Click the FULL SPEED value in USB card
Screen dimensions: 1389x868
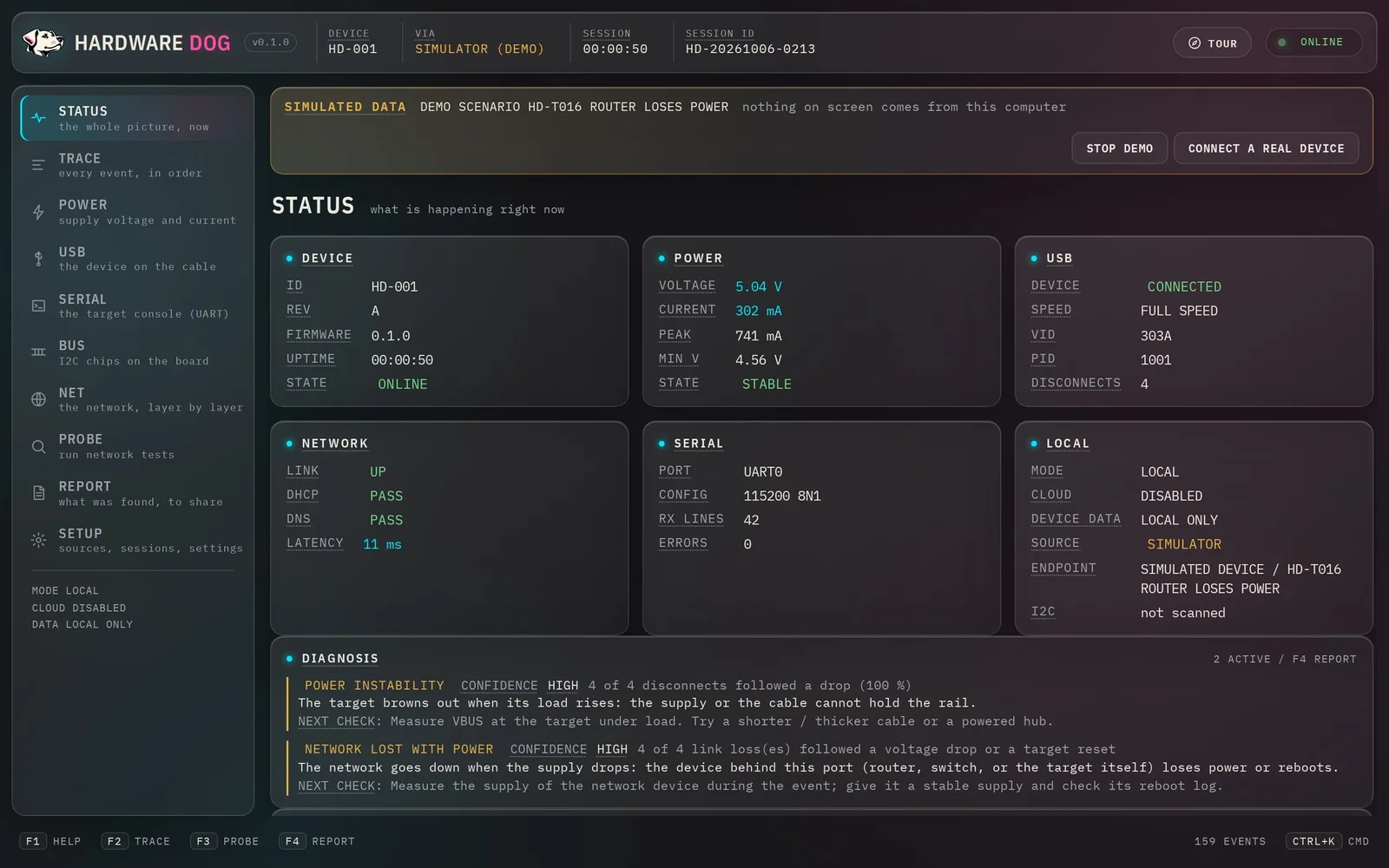[x=1179, y=311]
